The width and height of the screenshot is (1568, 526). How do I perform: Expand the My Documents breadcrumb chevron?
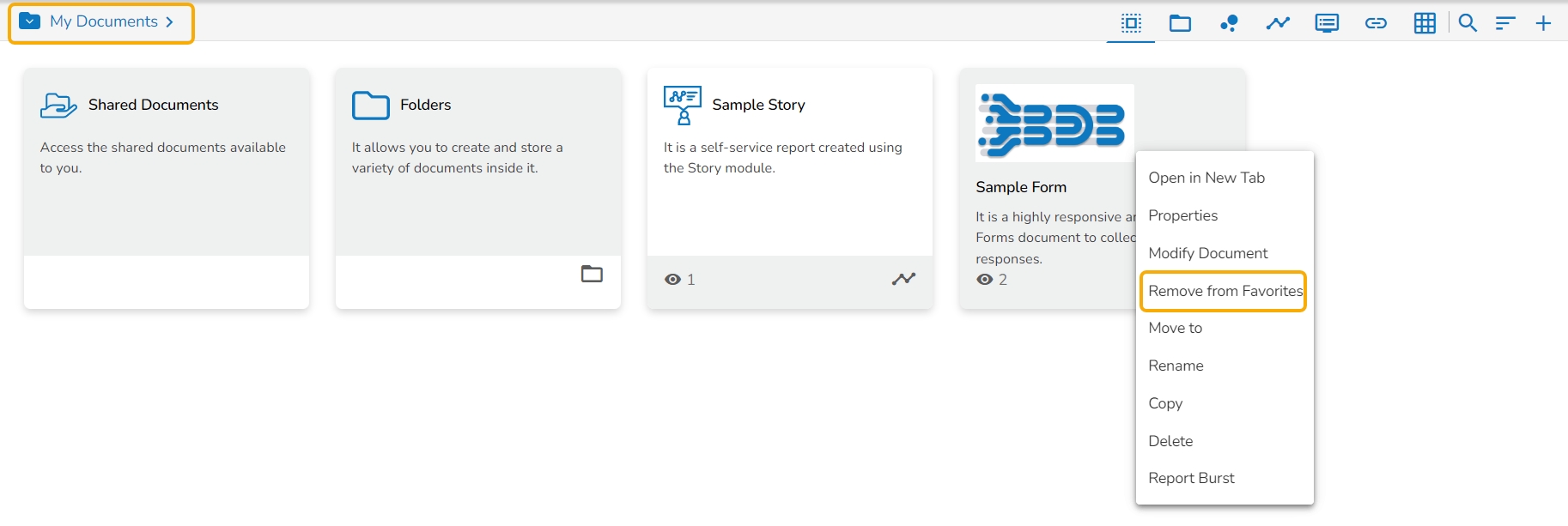[169, 22]
